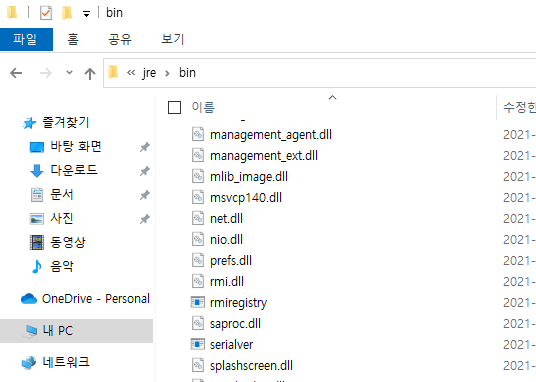Screen dimensions: 536x382
Task: Open 바탕 화면 in navigation pane
Action: pyautogui.click(x=76, y=146)
